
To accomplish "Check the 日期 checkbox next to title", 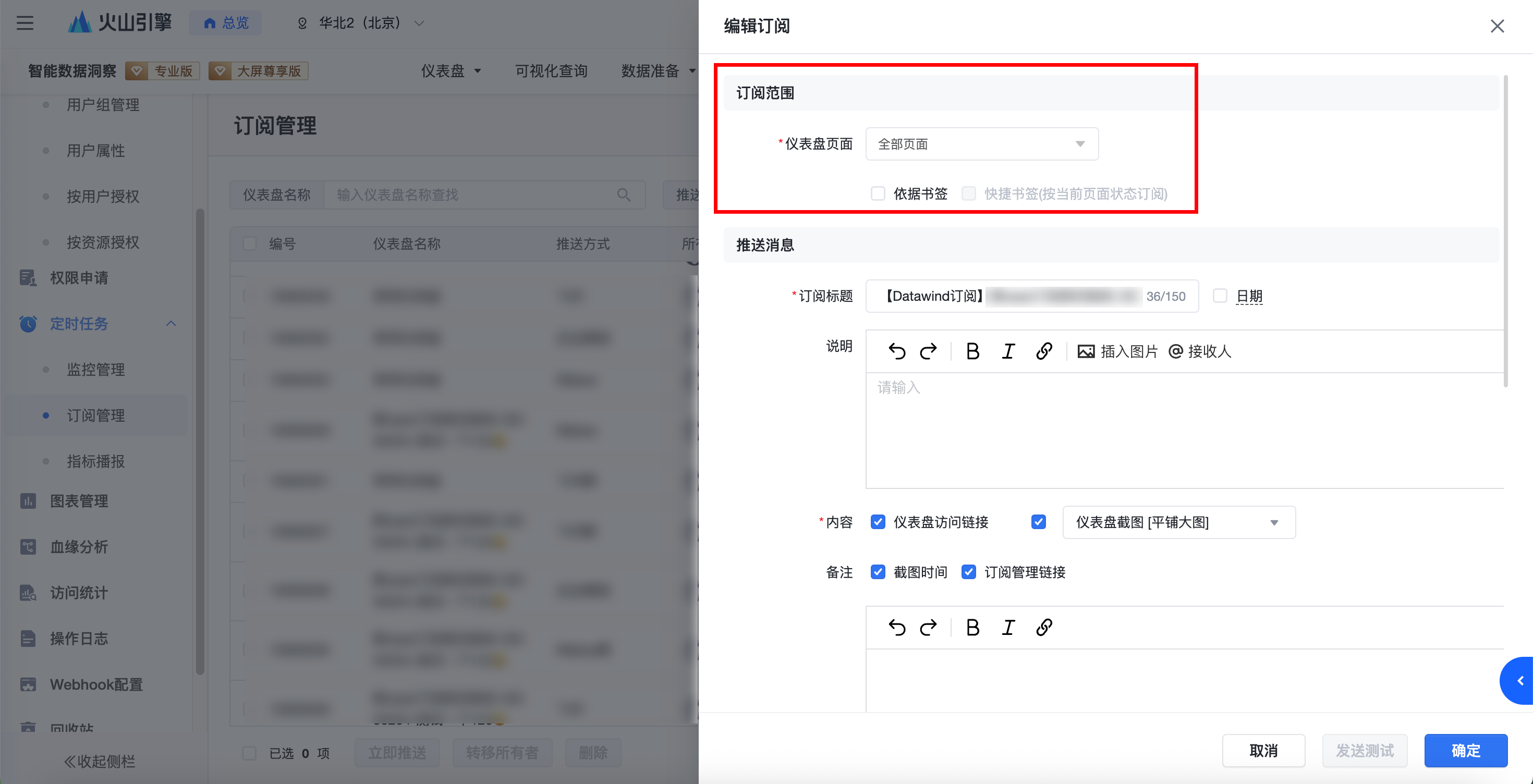I will point(1220,296).
